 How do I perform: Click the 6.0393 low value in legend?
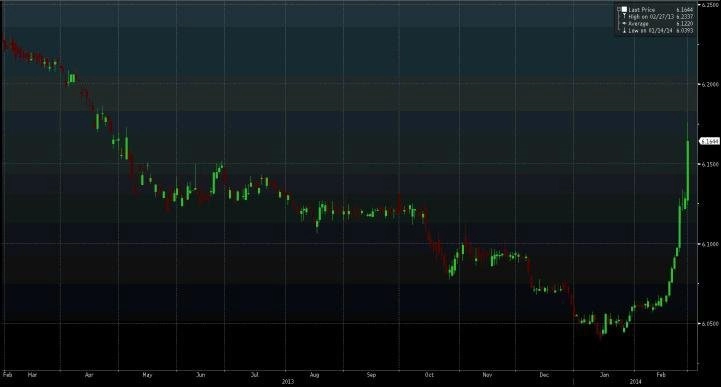tap(685, 30)
